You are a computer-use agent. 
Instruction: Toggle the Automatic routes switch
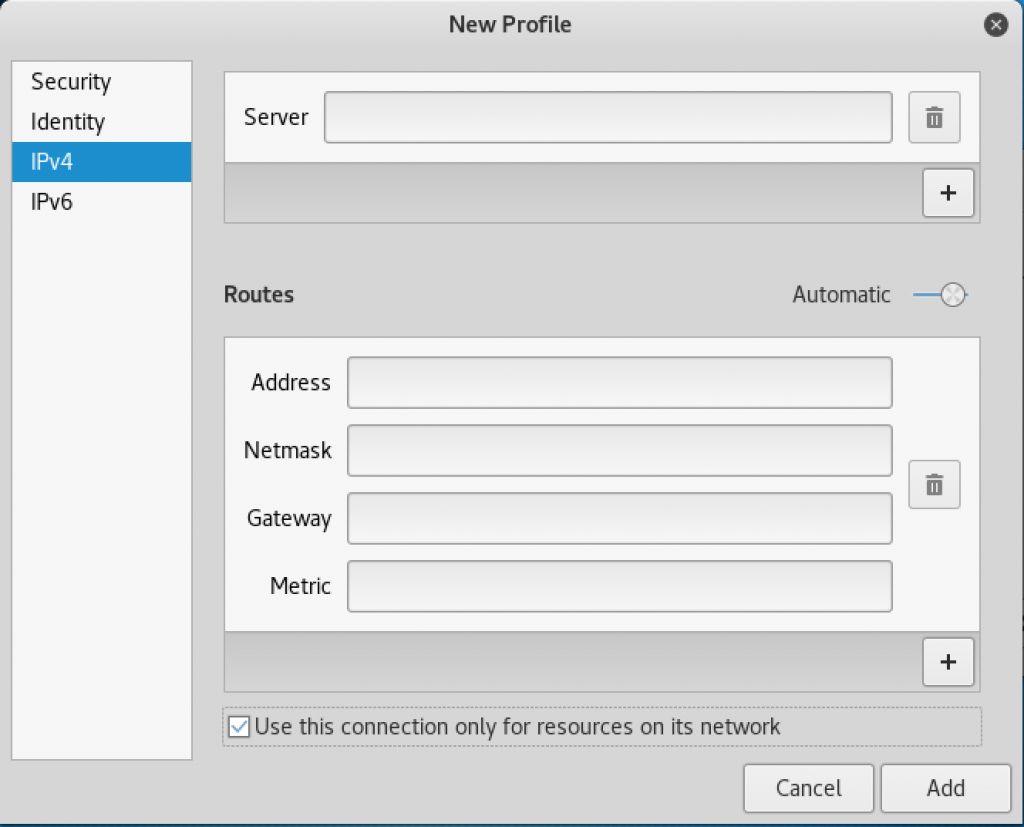pos(940,295)
